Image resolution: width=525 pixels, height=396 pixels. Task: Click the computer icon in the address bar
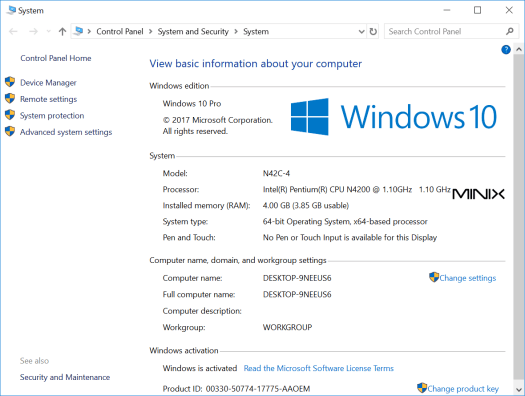[79, 31]
